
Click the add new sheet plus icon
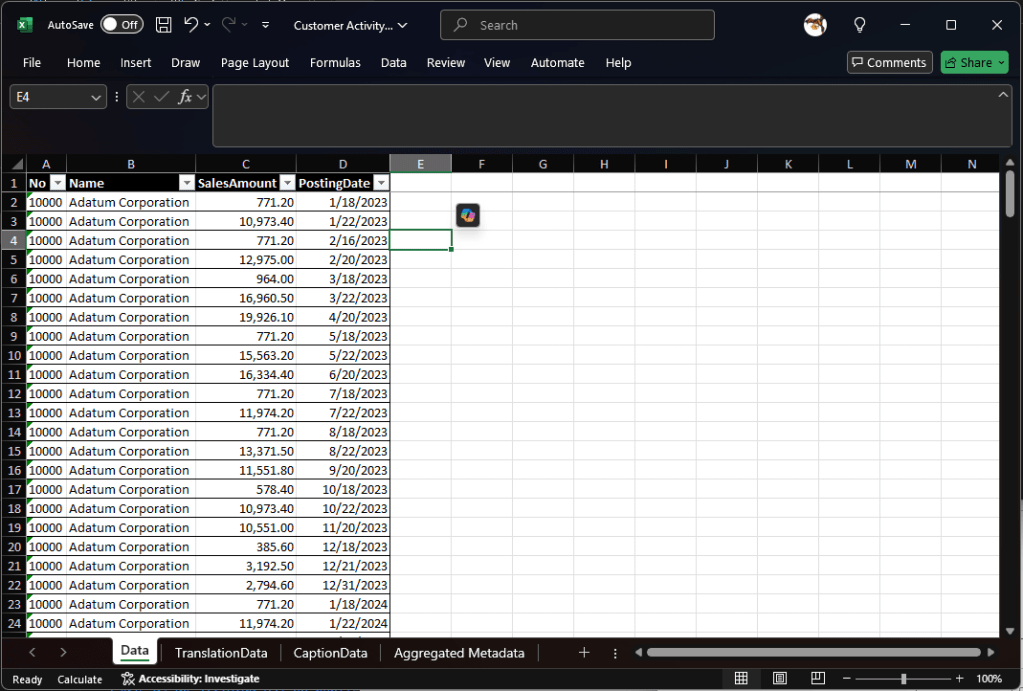pos(584,652)
